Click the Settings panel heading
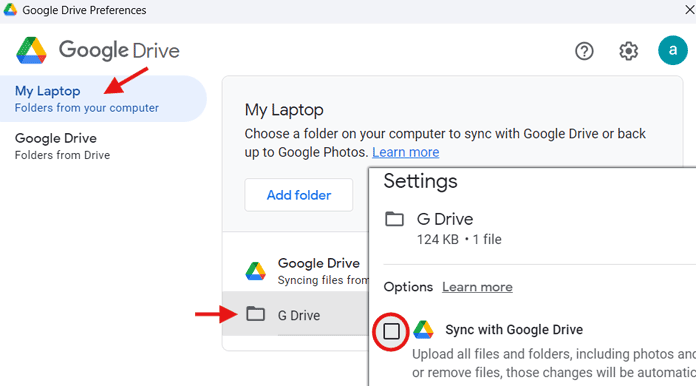The width and height of the screenshot is (696, 386). click(x=420, y=181)
